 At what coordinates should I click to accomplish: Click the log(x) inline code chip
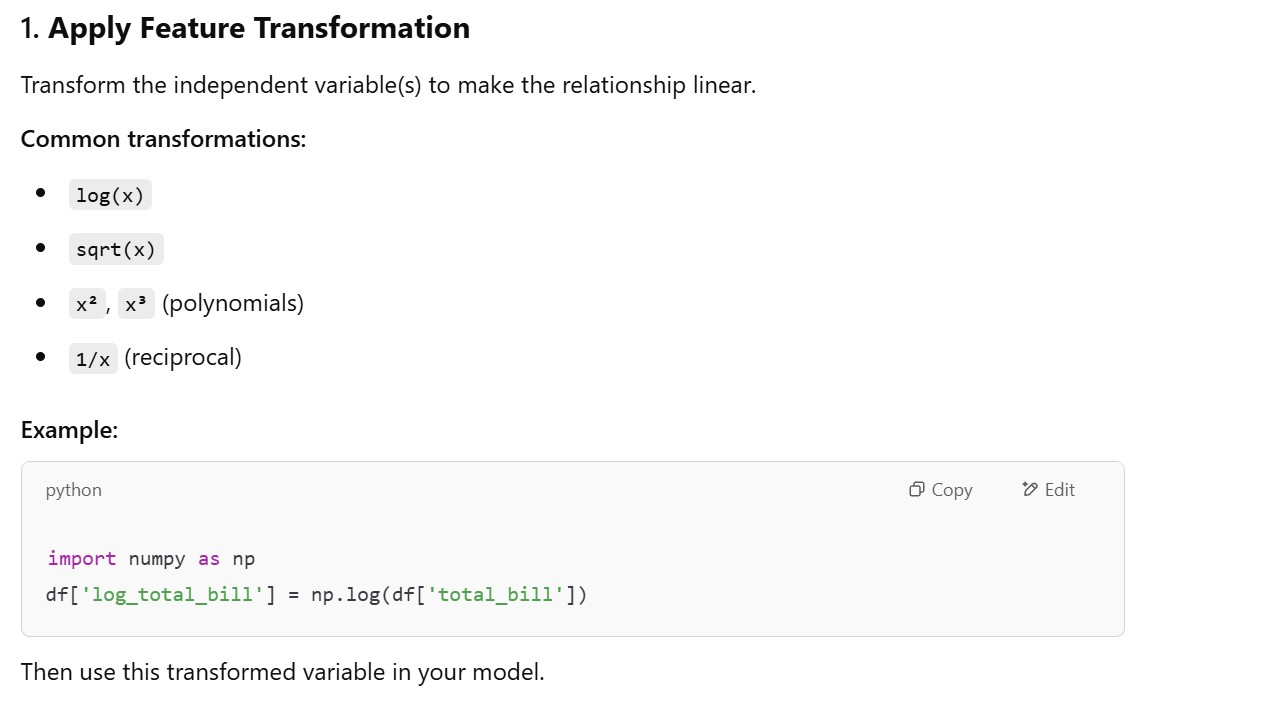coord(110,195)
